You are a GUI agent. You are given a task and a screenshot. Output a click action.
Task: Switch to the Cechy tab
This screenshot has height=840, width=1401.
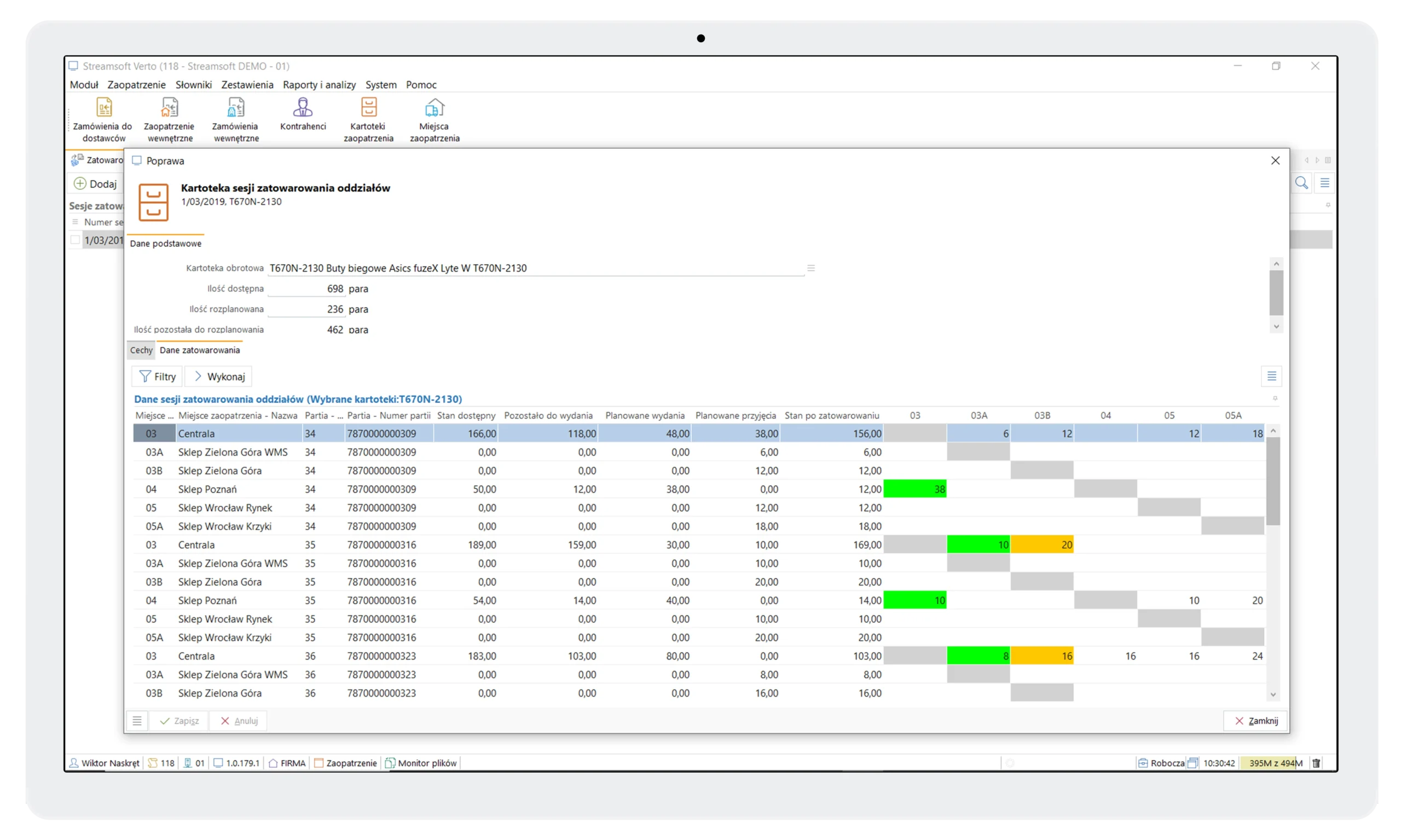click(x=141, y=350)
